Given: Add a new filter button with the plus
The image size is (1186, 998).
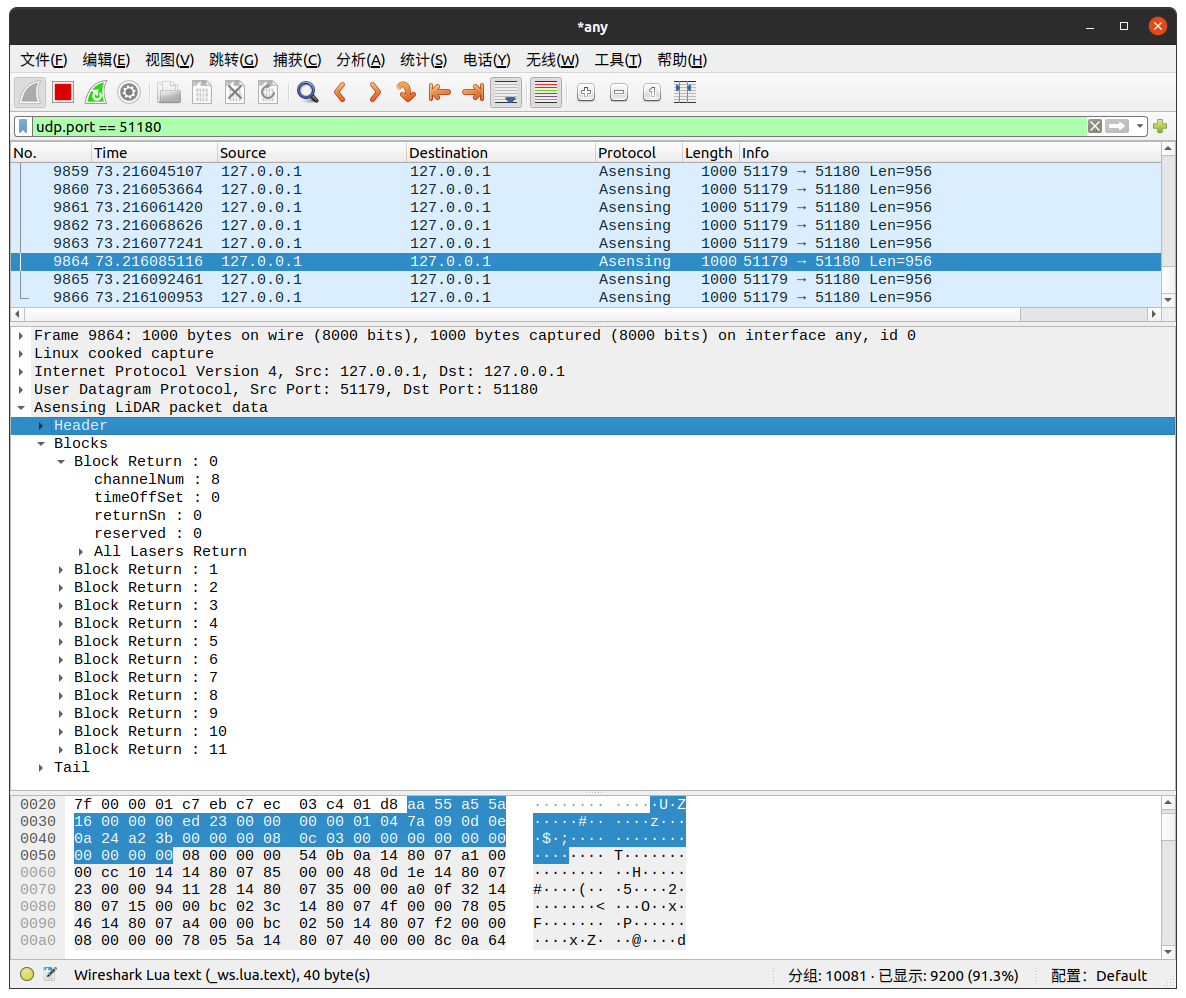Looking at the screenshot, I should point(1159,126).
